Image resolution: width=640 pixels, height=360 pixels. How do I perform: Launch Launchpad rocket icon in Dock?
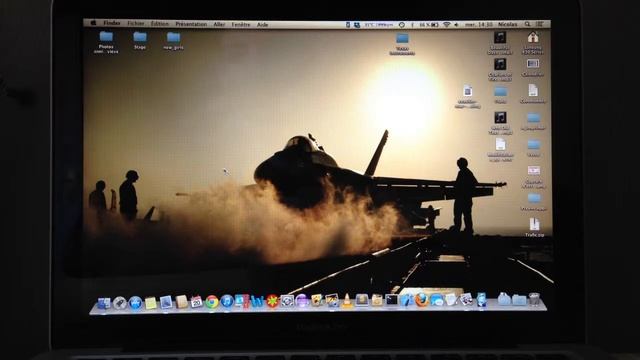point(120,302)
